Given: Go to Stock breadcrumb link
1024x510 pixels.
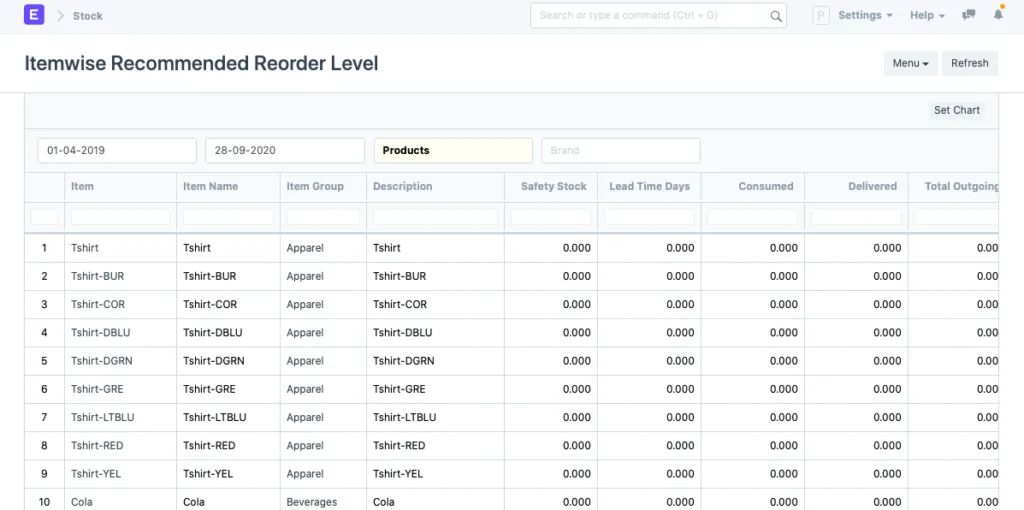Looking at the screenshot, I should (88, 16).
